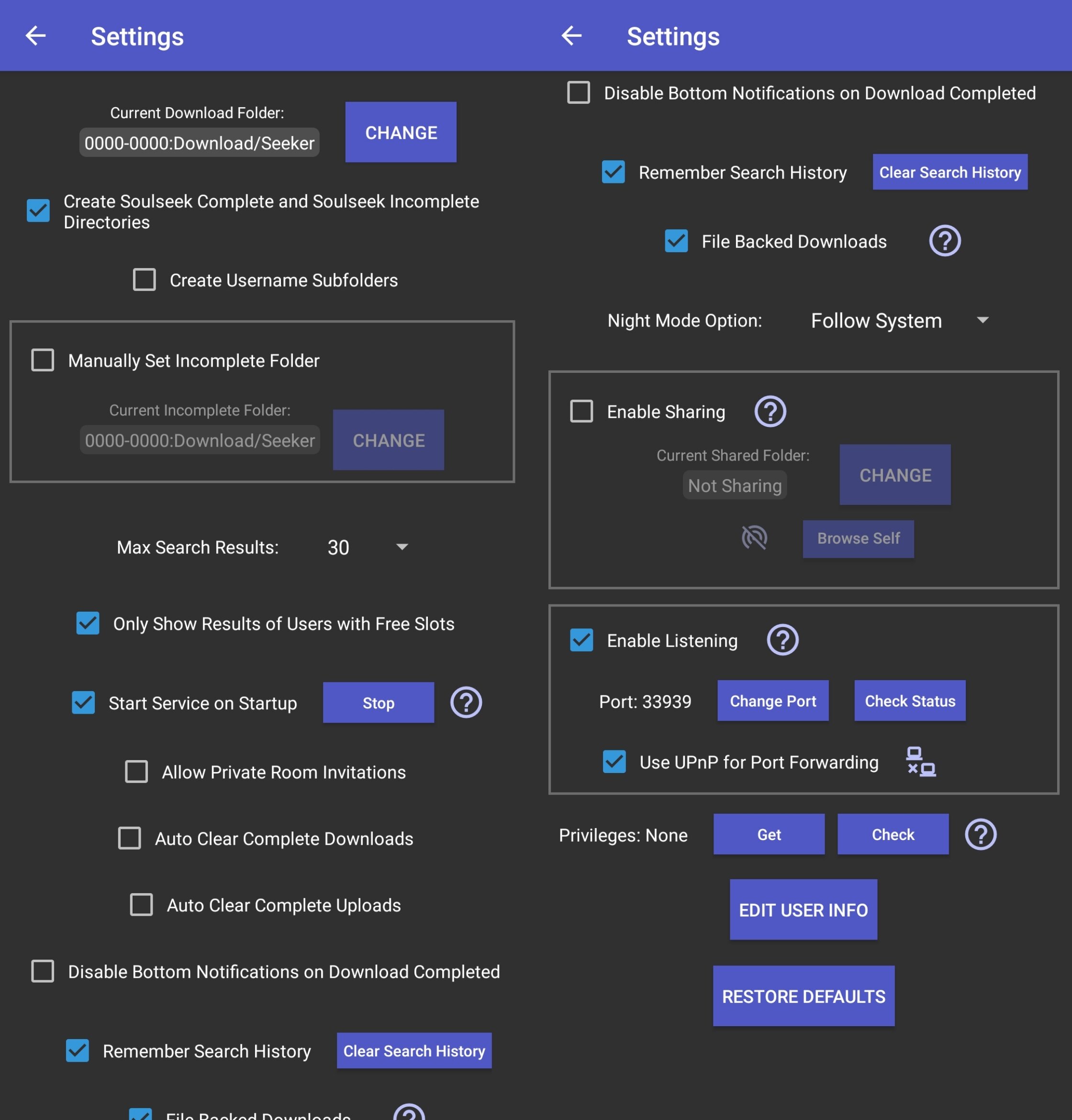Click Clear Search History in right panel

(x=949, y=172)
